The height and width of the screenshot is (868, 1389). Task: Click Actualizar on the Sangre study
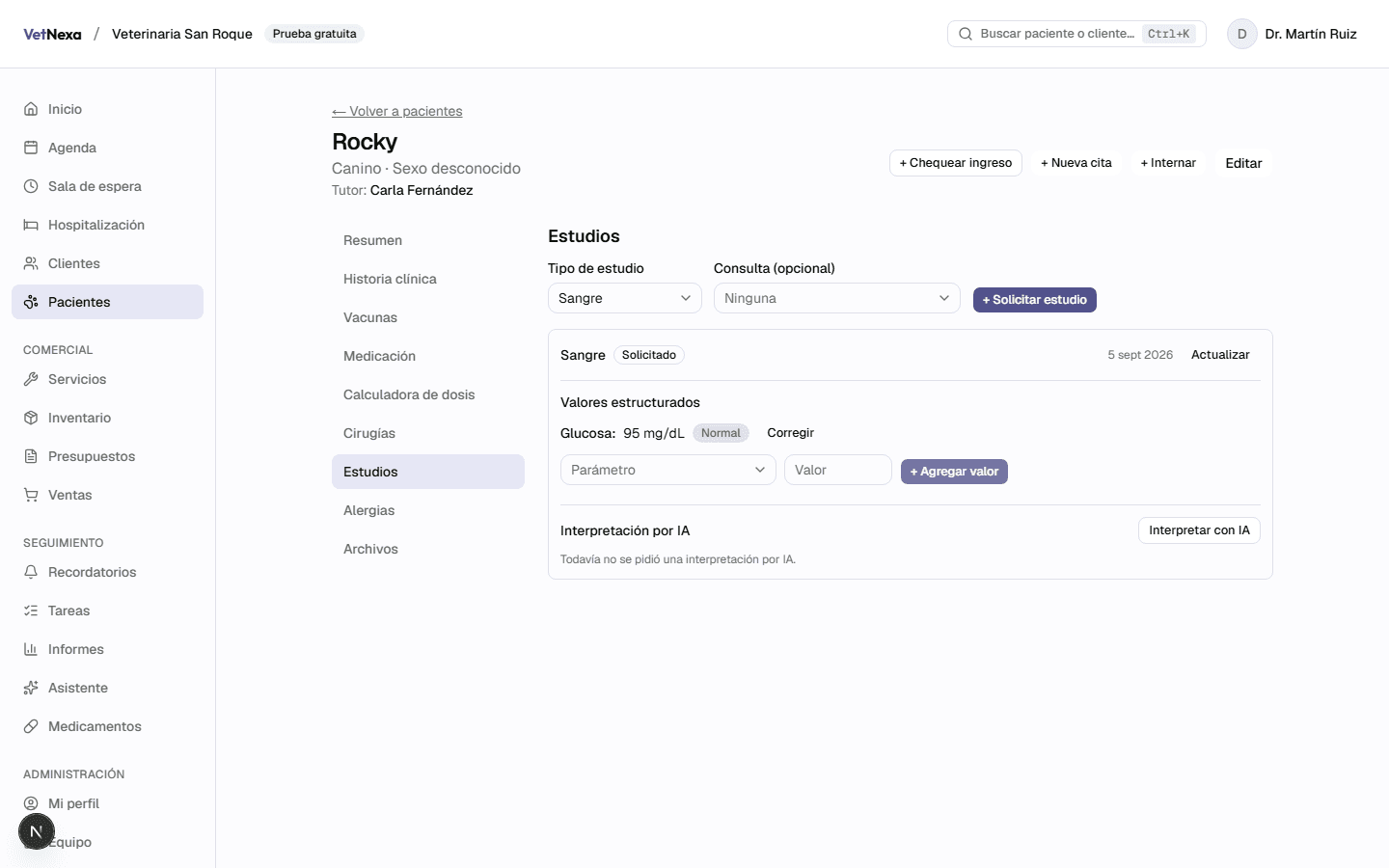click(x=1220, y=355)
